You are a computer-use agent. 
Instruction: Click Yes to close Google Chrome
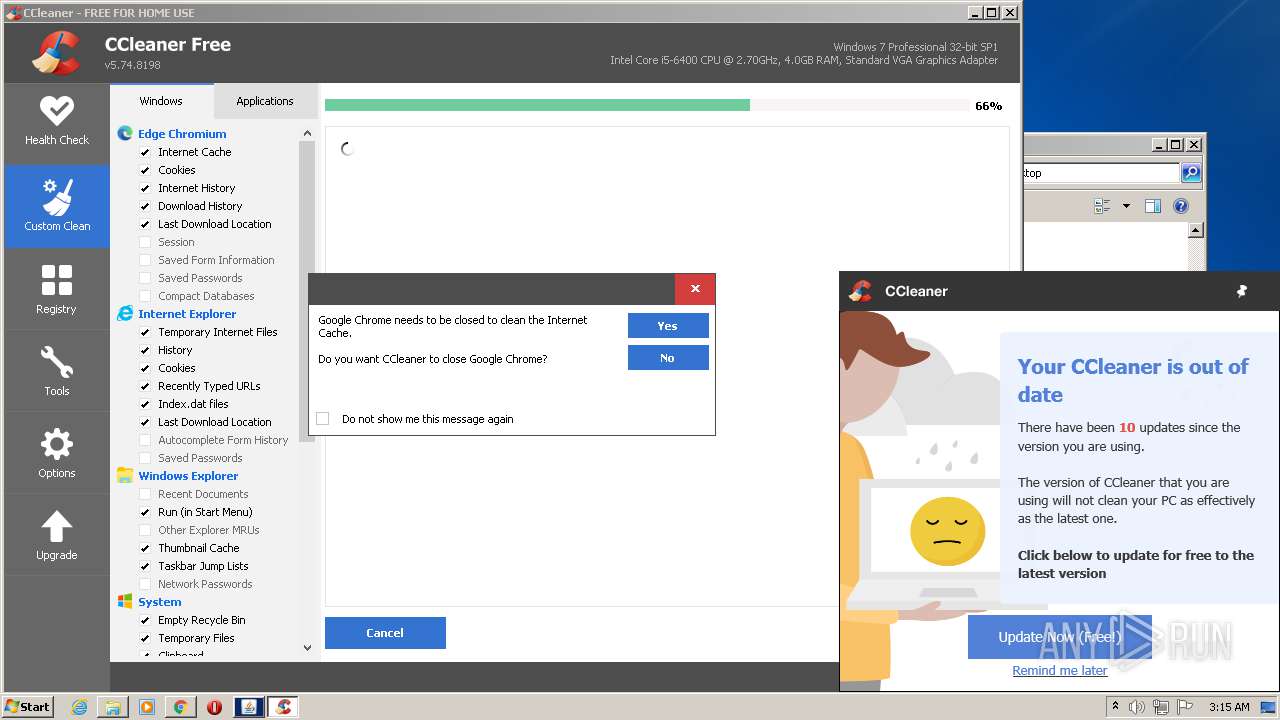pyautogui.click(x=668, y=326)
